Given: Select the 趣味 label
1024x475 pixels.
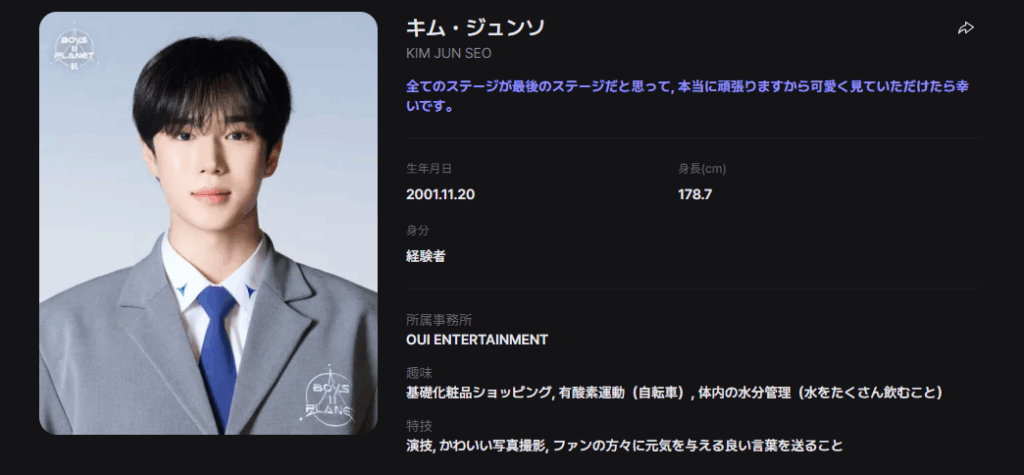Looking at the screenshot, I should click(x=419, y=373).
